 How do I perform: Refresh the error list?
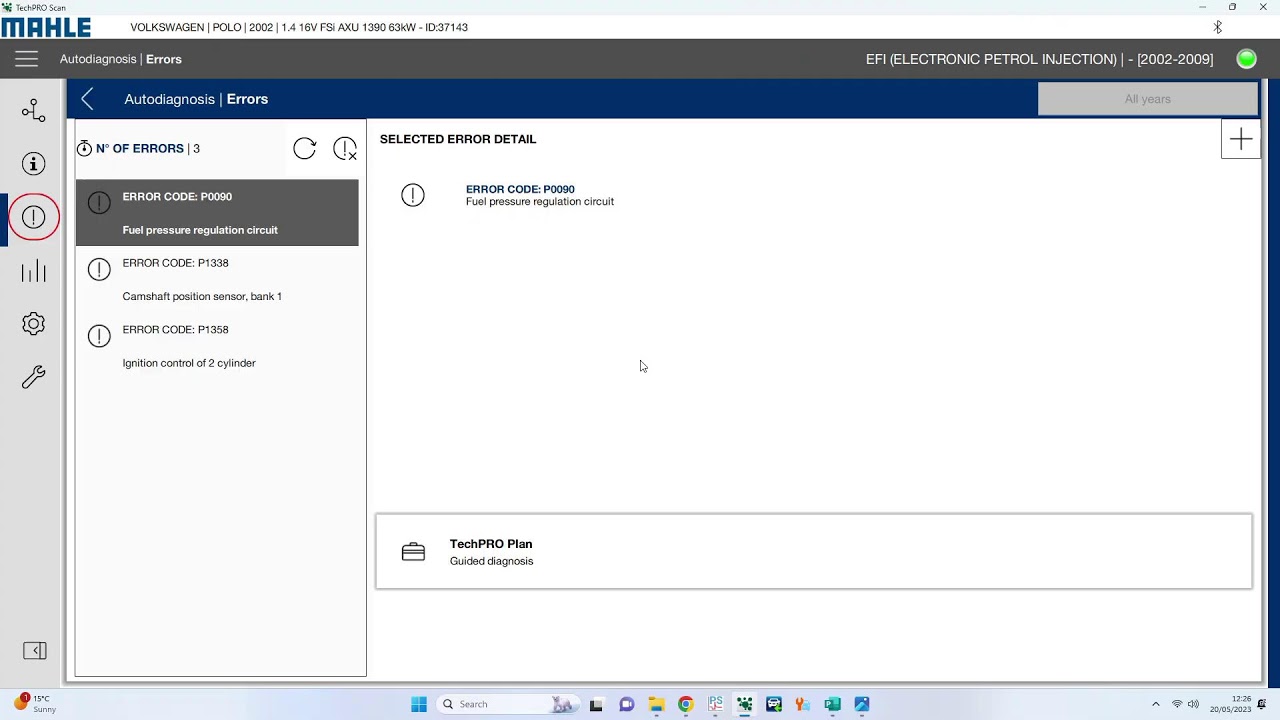(x=305, y=149)
